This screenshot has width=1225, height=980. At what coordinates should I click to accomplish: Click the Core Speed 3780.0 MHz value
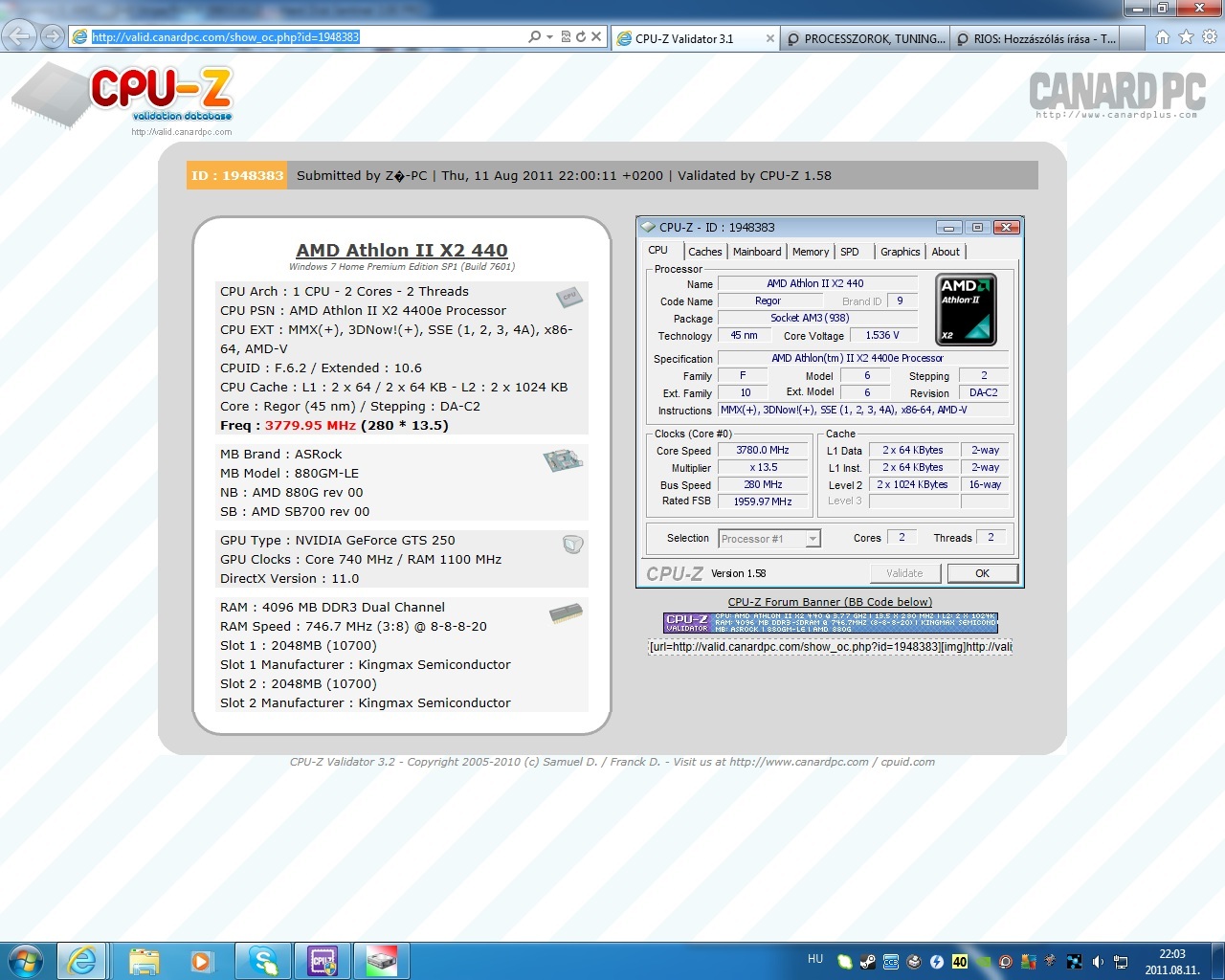click(x=763, y=451)
